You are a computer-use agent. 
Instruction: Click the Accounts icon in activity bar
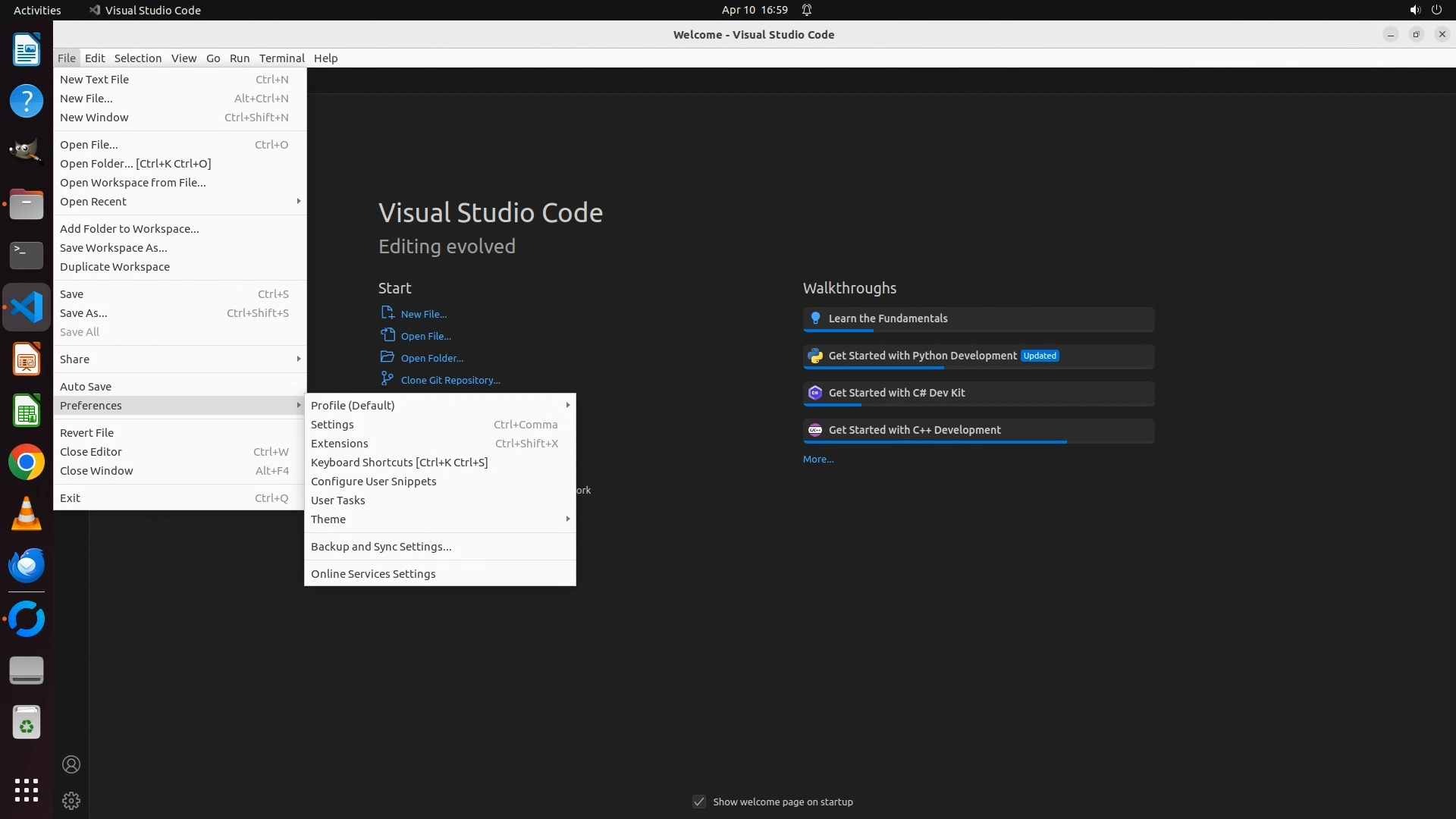(71, 764)
